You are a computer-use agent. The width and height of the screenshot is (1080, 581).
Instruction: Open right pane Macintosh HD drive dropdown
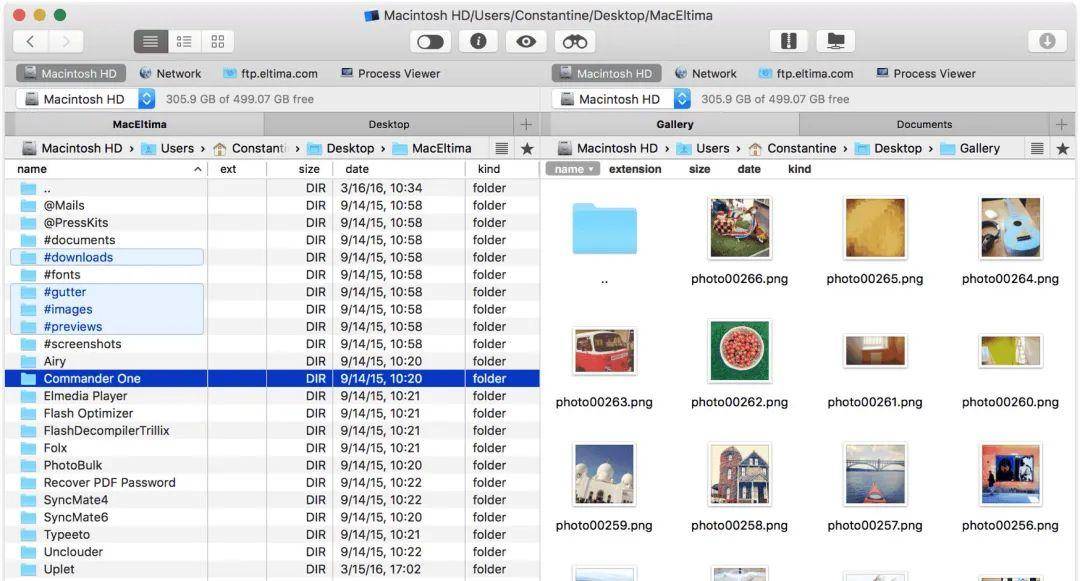621,99
